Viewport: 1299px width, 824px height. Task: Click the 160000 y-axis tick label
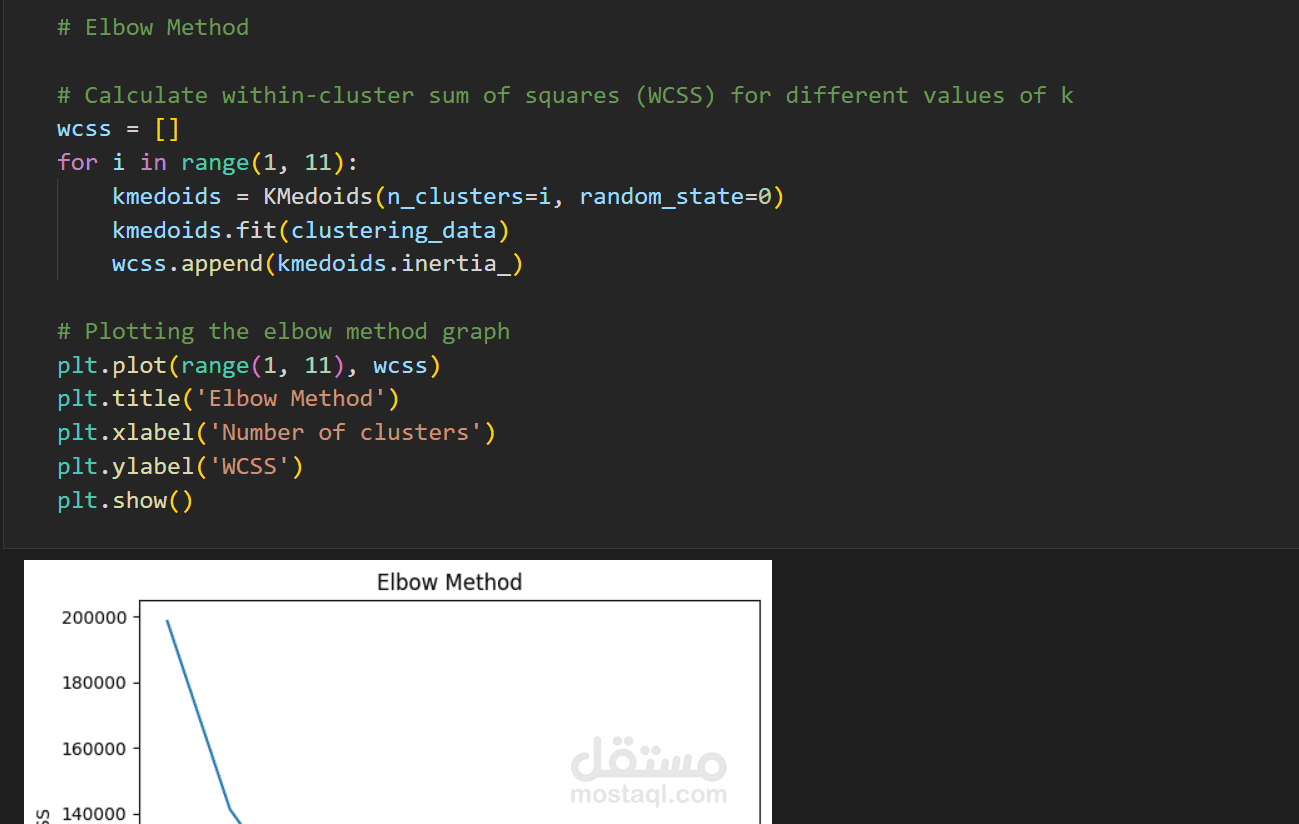(x=94, y=749)
